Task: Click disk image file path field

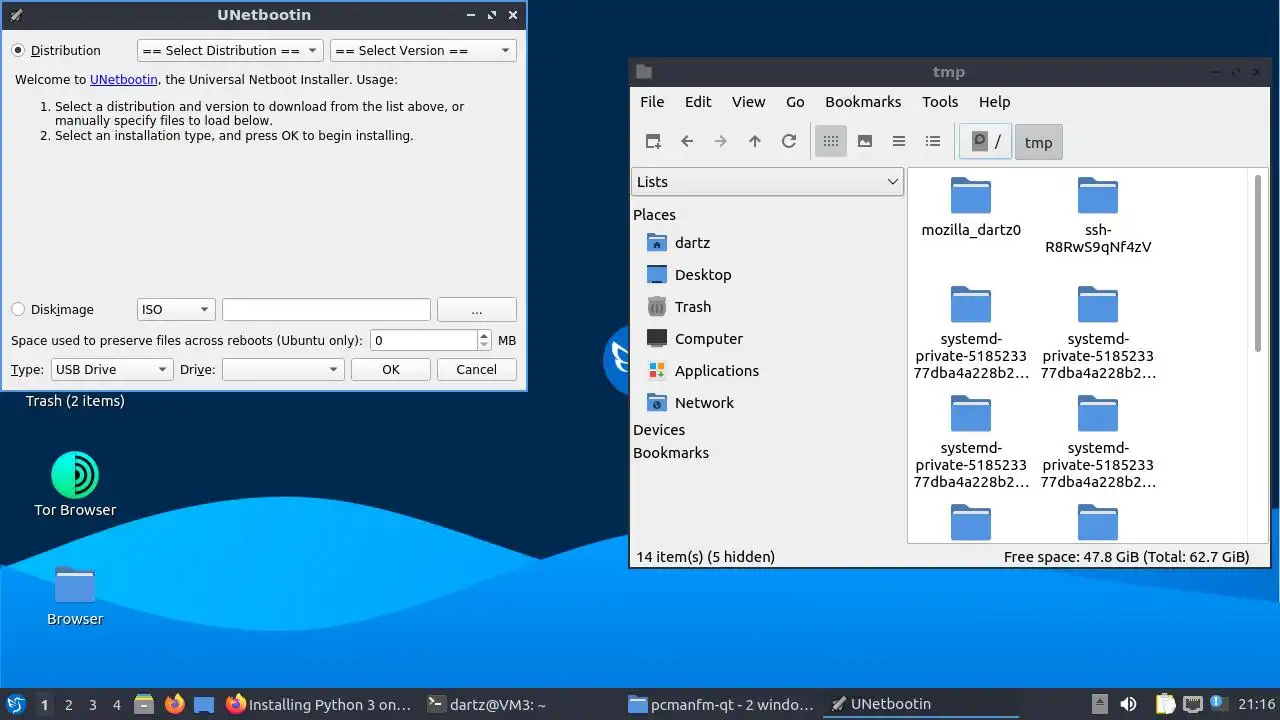Action: 326,310
